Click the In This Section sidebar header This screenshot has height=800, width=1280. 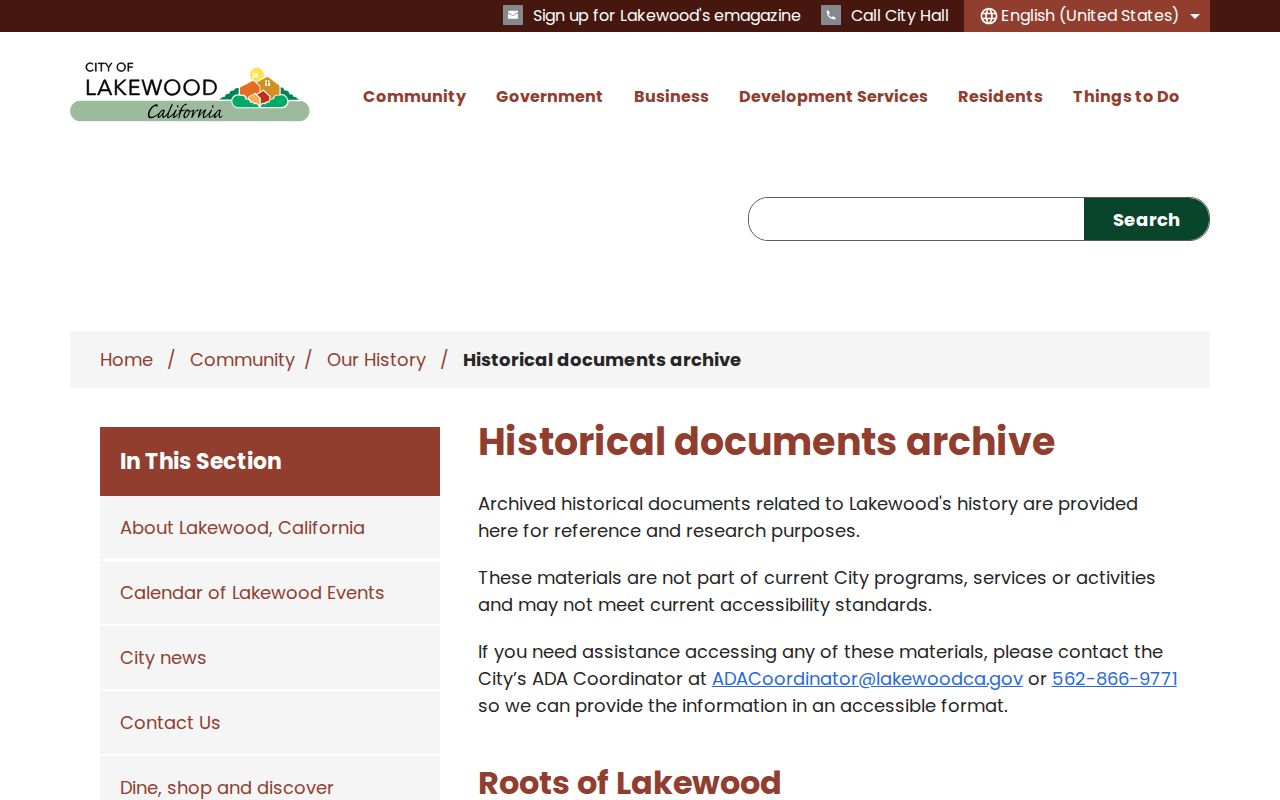(x=270, y=461)
